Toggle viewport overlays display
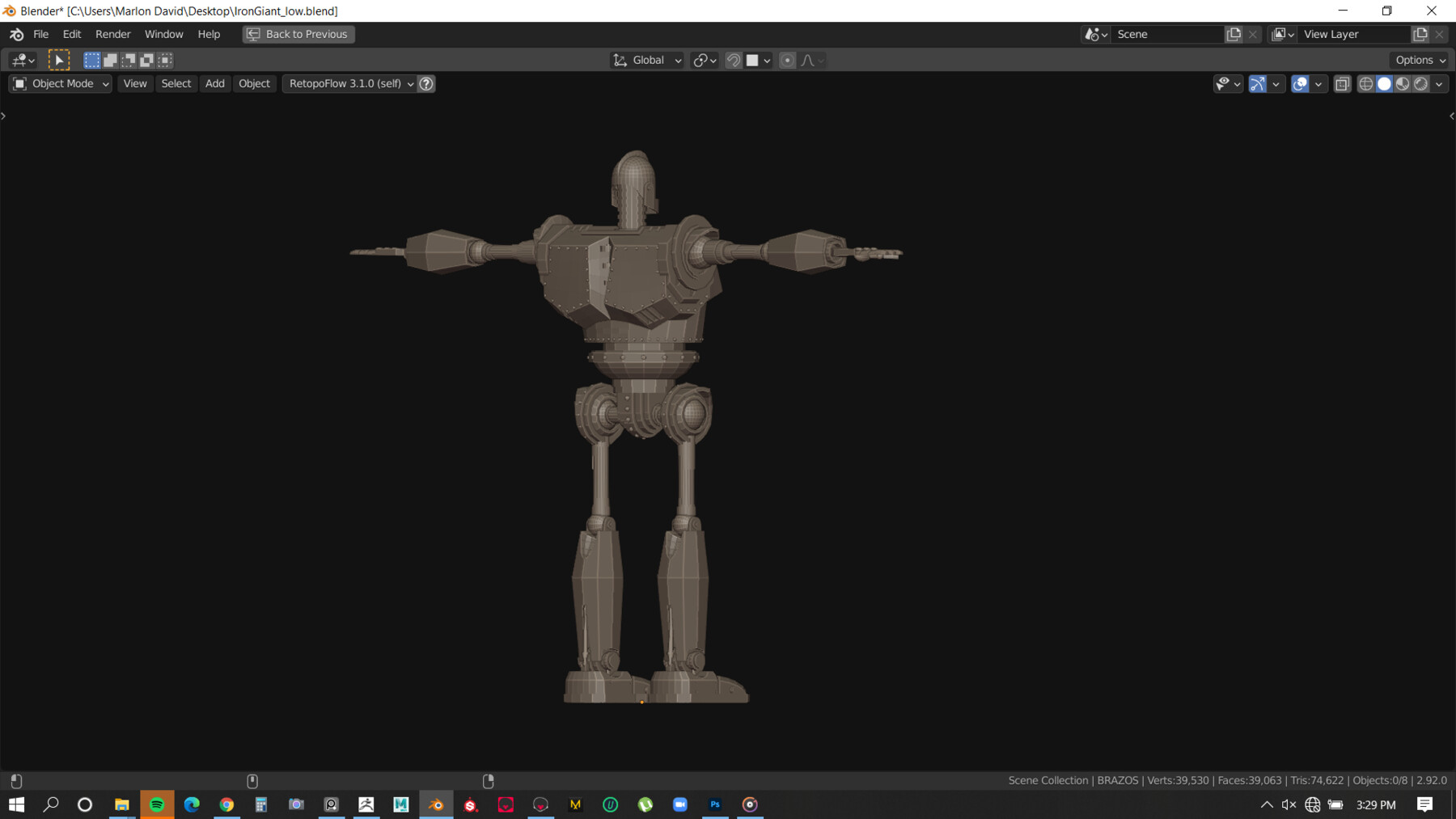This screenshot has width=1456, height=819. (1300, 83)
